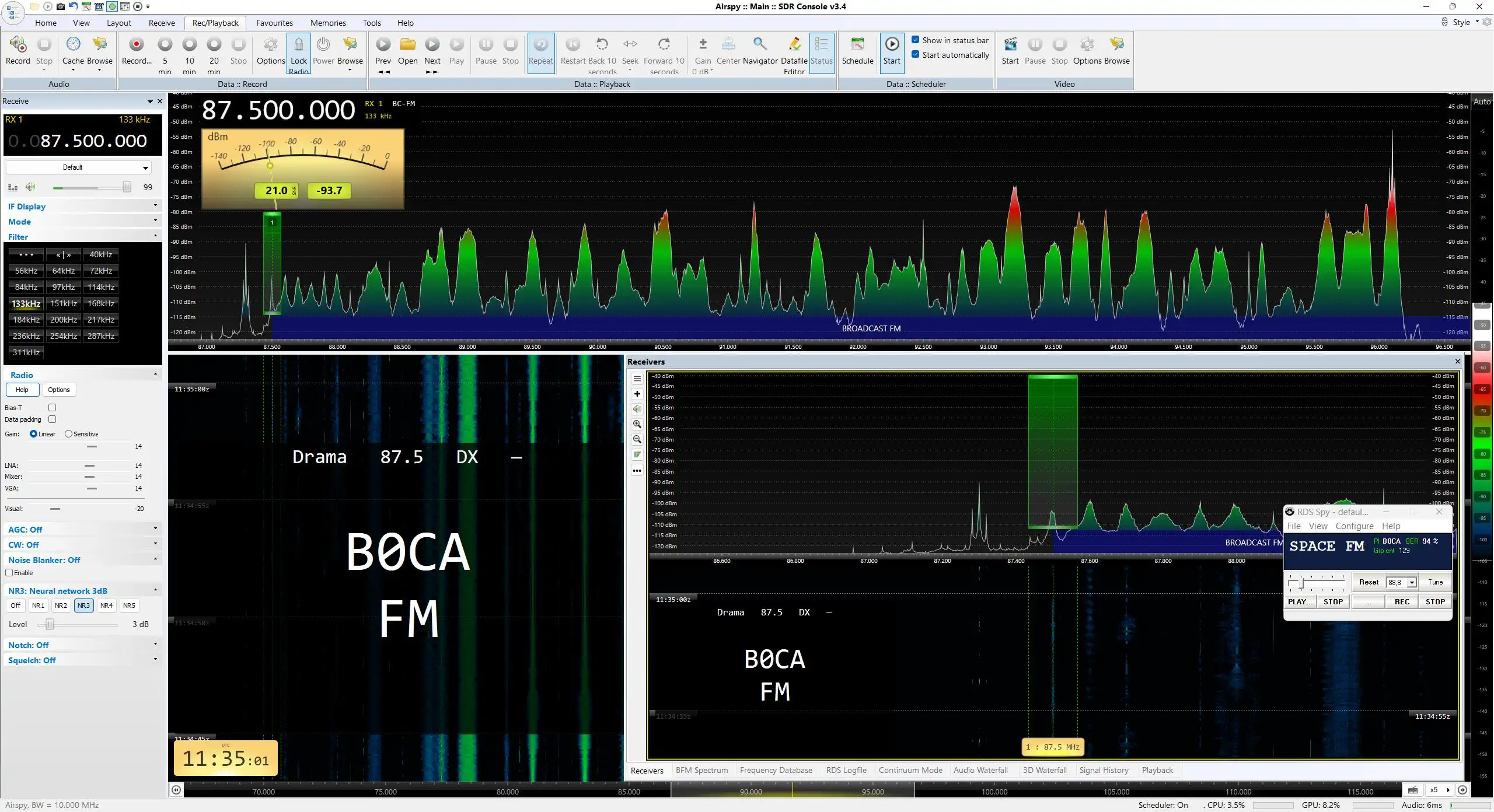Open the Favourites ribbon tab
1494x812 pixels.
pos(274,23)
